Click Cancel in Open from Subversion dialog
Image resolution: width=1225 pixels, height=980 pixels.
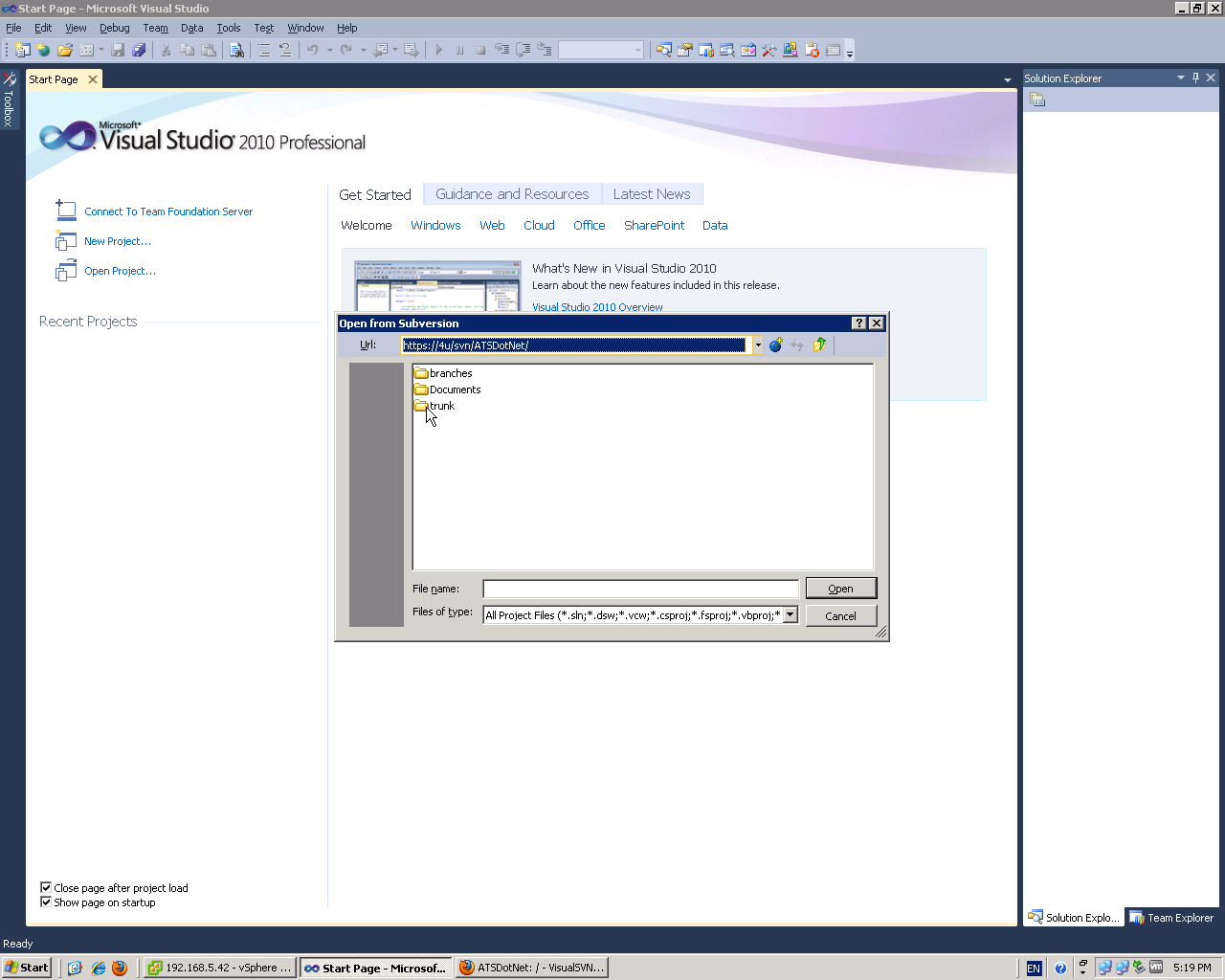tap(841, 615)
